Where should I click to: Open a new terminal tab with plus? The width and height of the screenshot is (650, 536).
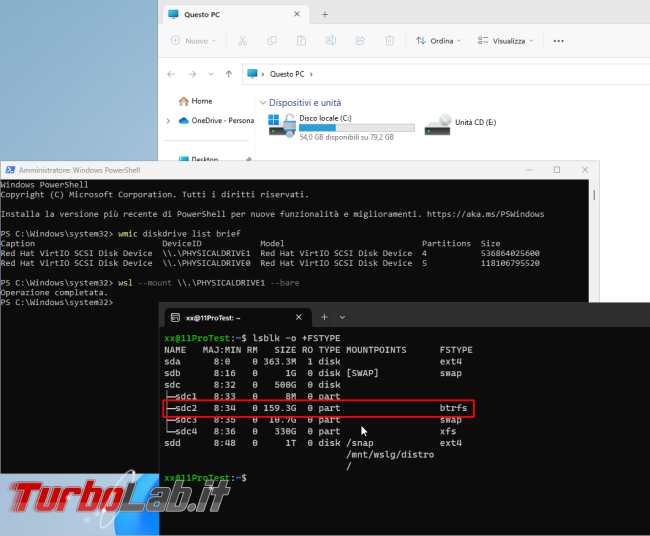pyautogui.click(x=325, y=317)
